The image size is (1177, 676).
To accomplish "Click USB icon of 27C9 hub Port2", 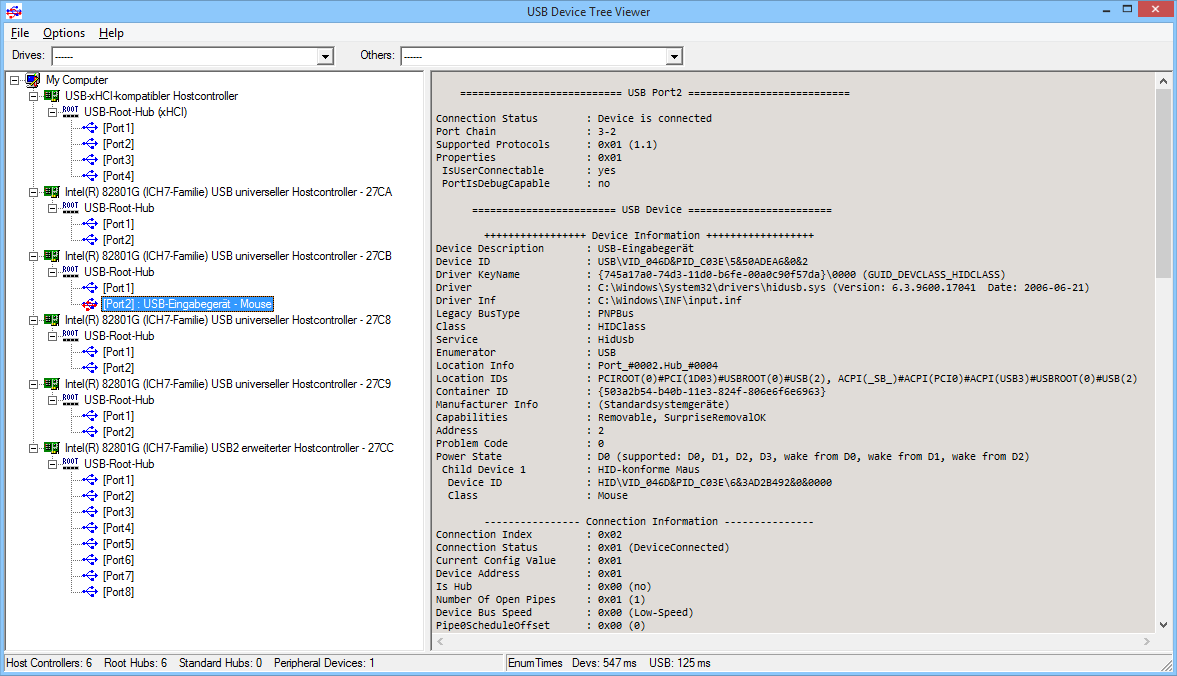I will point(89,432).
